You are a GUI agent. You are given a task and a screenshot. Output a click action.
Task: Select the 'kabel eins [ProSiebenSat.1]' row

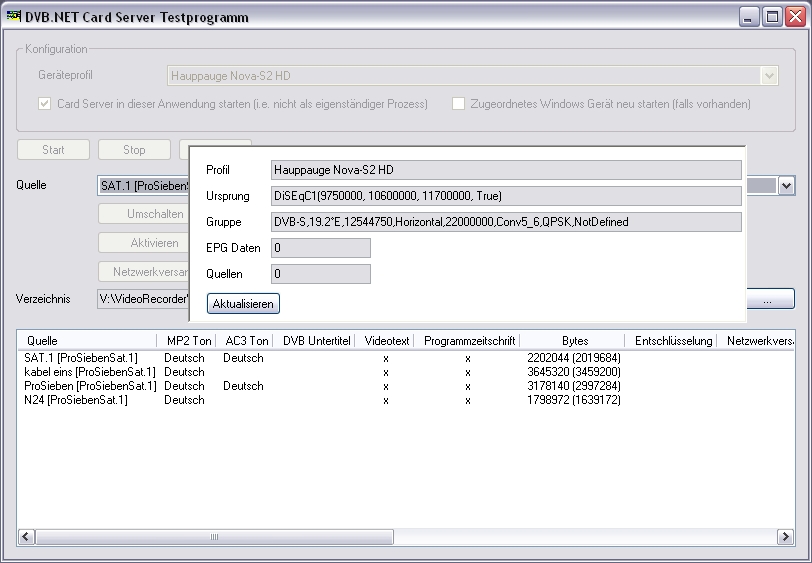(90, 372)
